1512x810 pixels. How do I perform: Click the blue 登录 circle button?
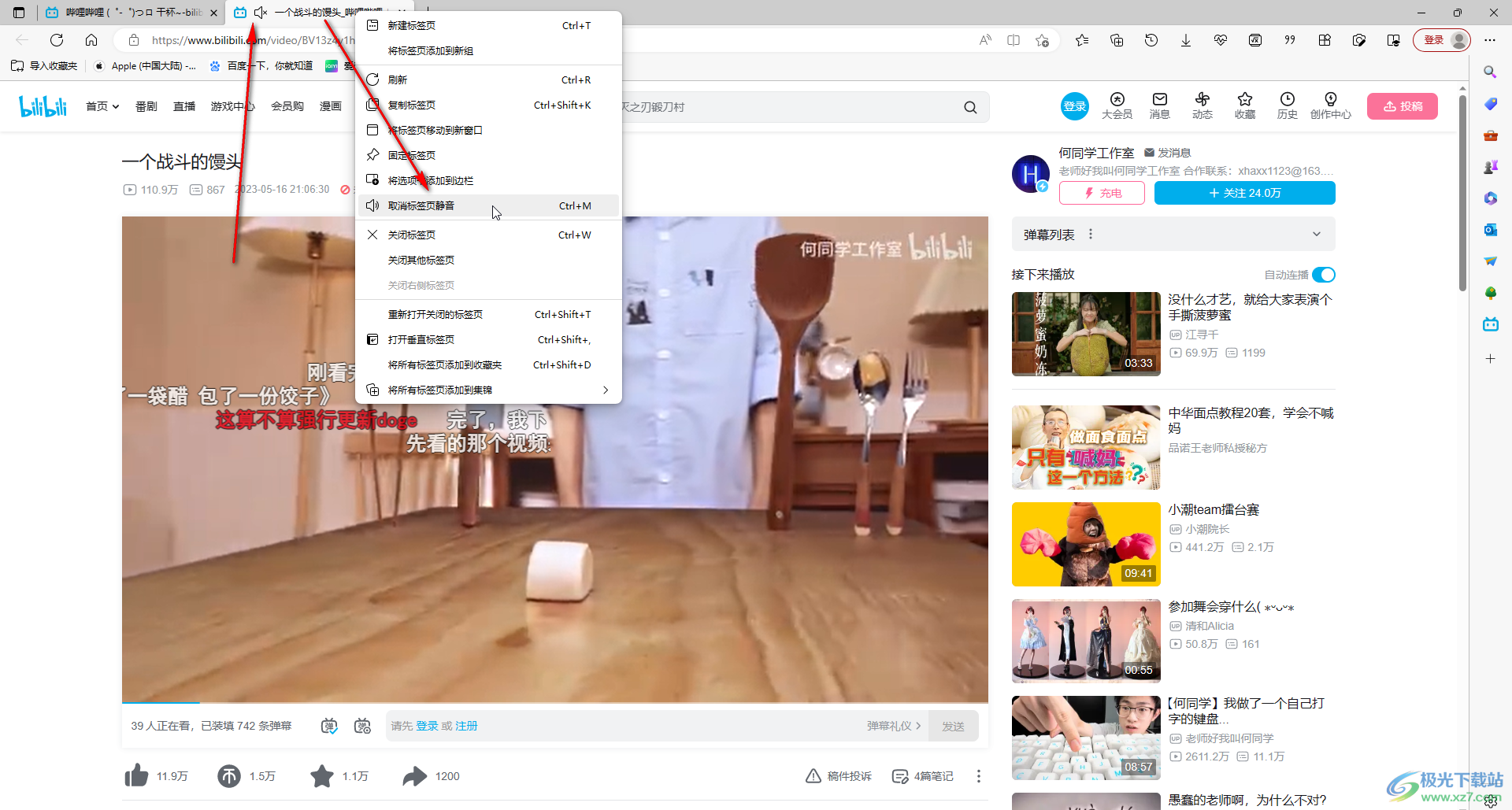coord(1074,106)
